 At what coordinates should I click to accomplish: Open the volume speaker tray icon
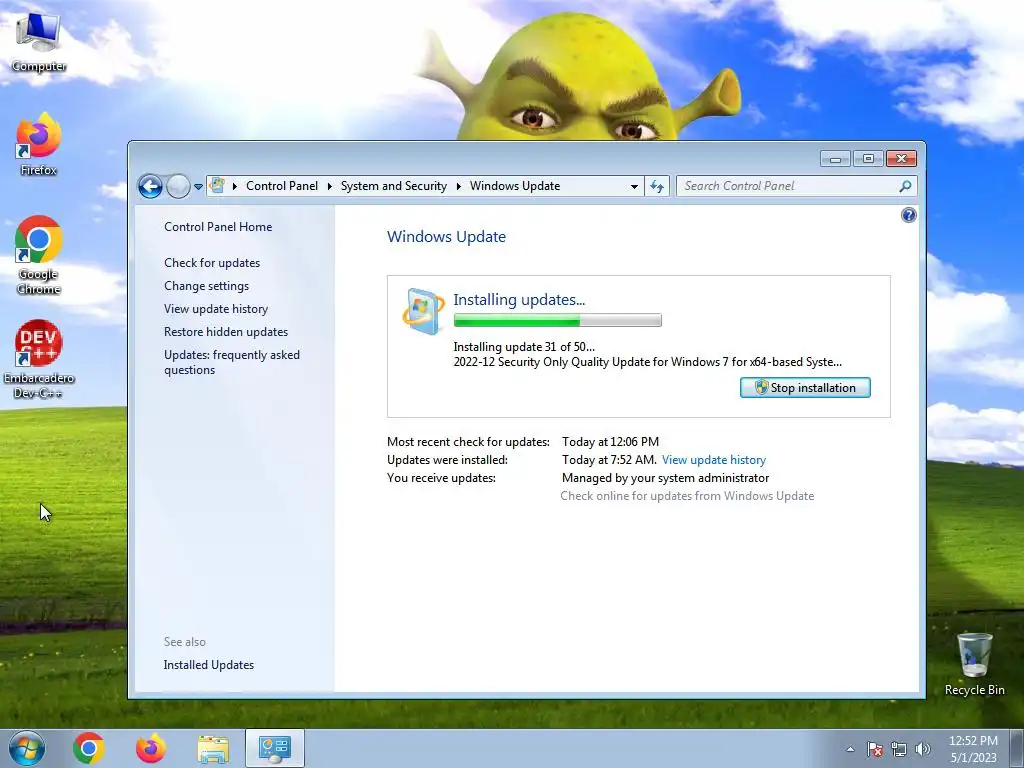coord(923,749)
